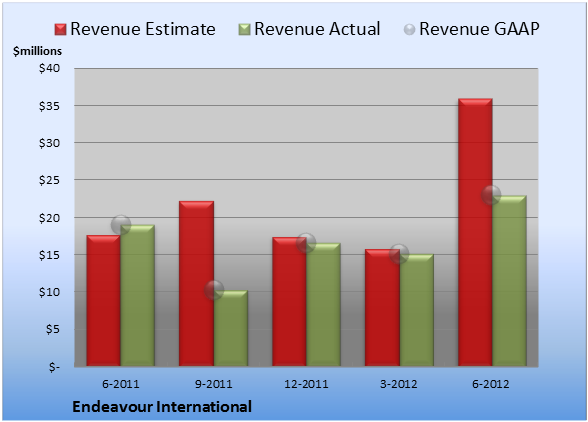The width and height of the screenshot is (588, 422).
Task: Click the green Revenue Actual legend swatch
Action: [244, 30]
